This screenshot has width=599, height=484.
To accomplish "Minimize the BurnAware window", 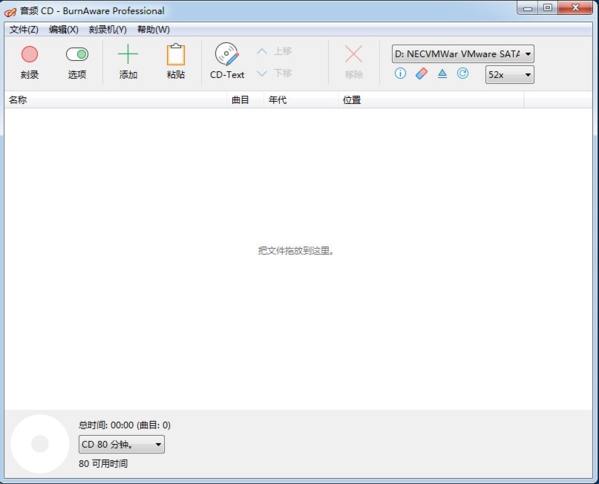I will (x=528, y=8).
